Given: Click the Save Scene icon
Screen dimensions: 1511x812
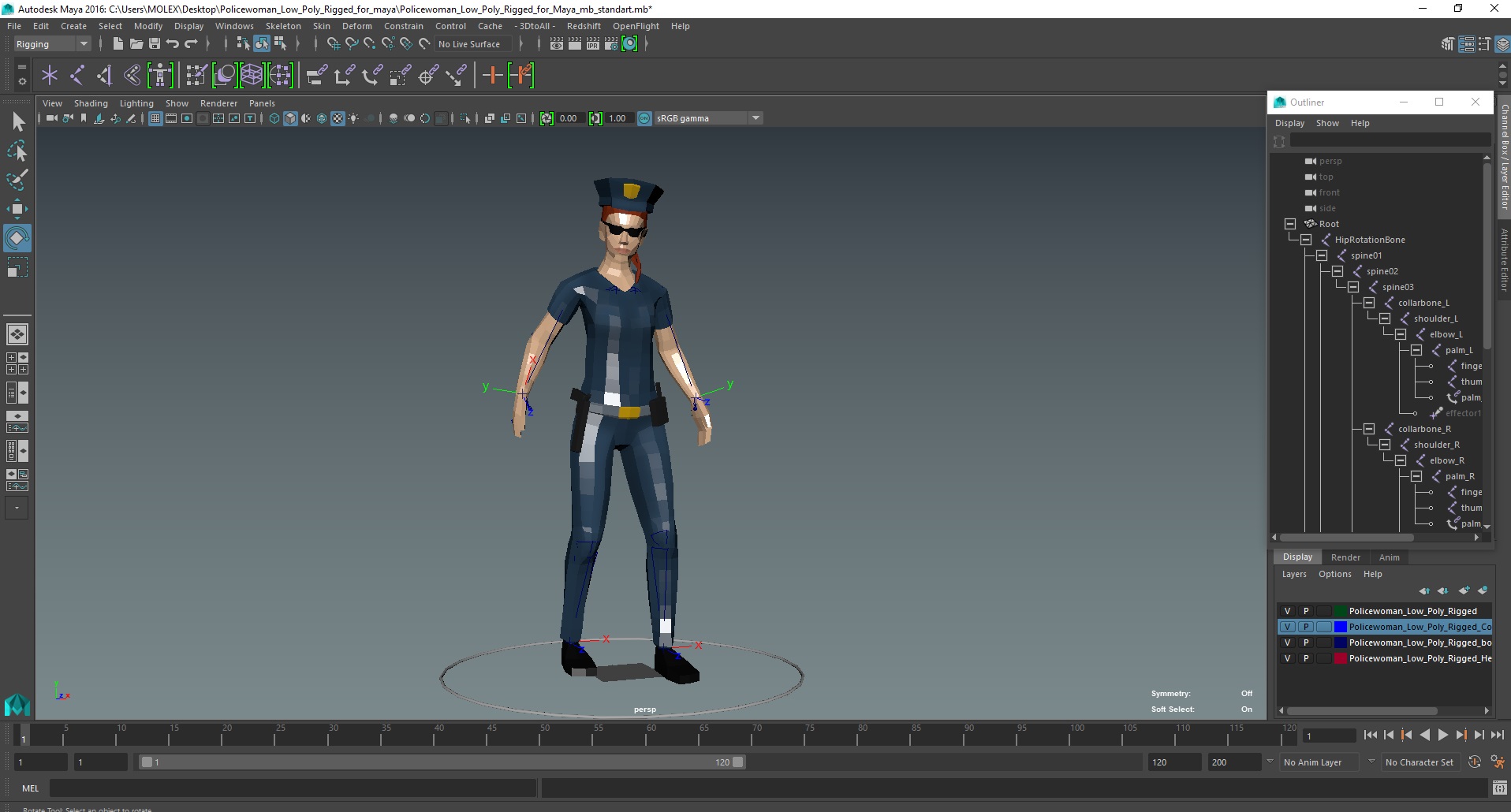Looking at the screenshot, I should [155, 44].
